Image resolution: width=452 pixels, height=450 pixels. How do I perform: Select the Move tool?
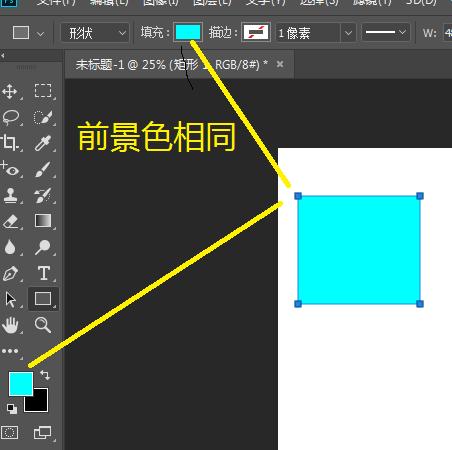click(10, 91)
